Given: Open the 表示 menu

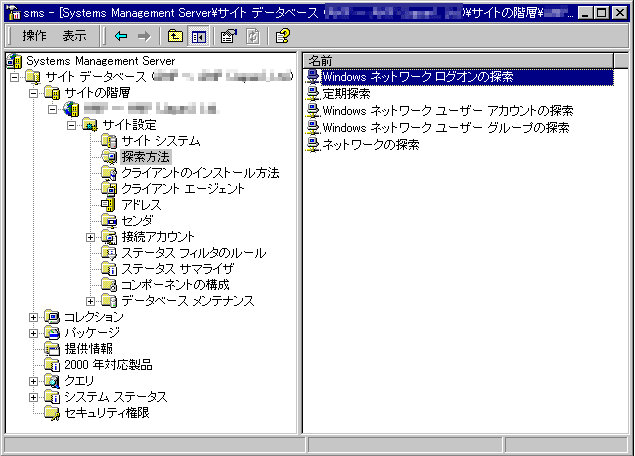Looking at the screenshot, I should 74,36.
